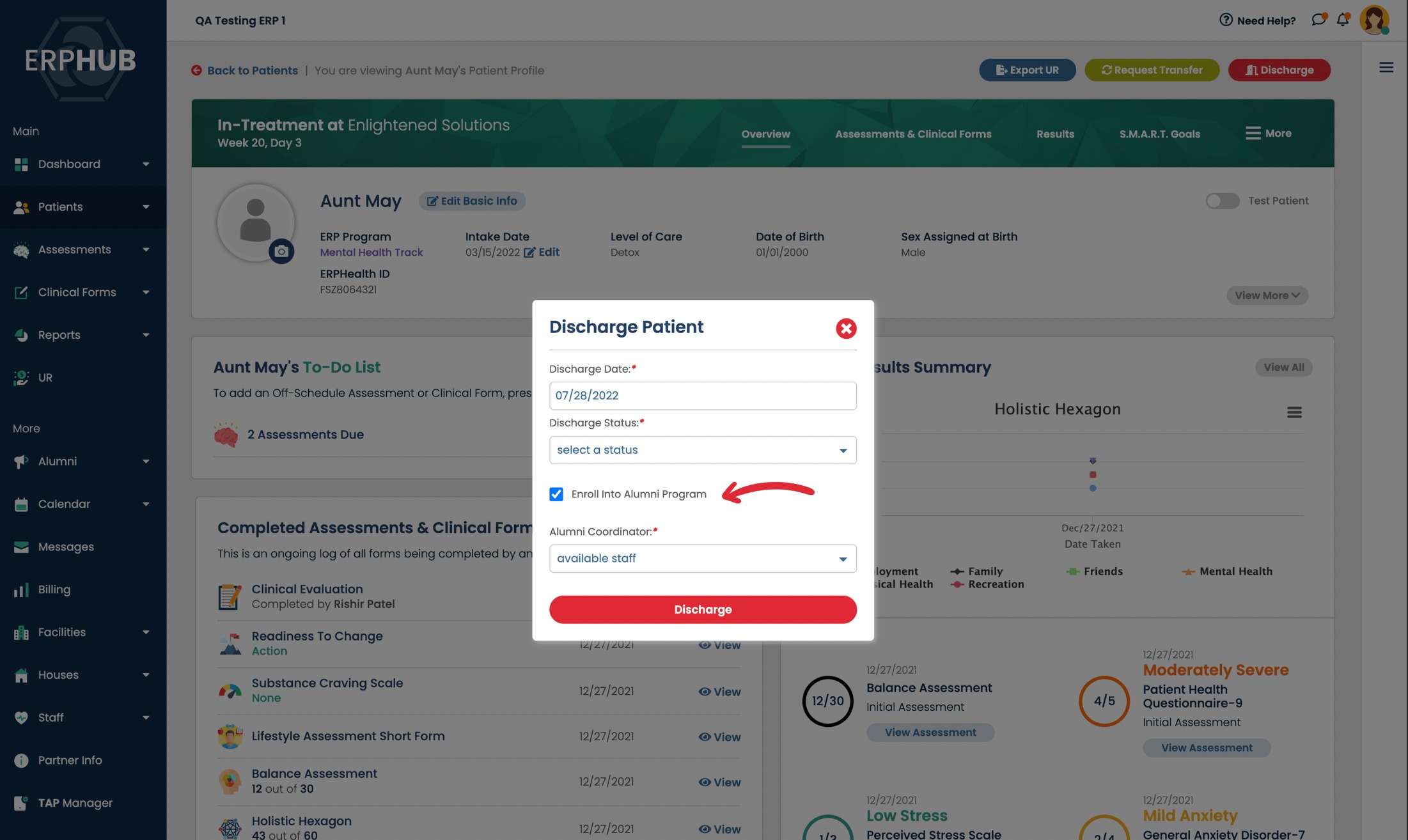
Task: Open the More tab menu
Action: pos(1268,134)
